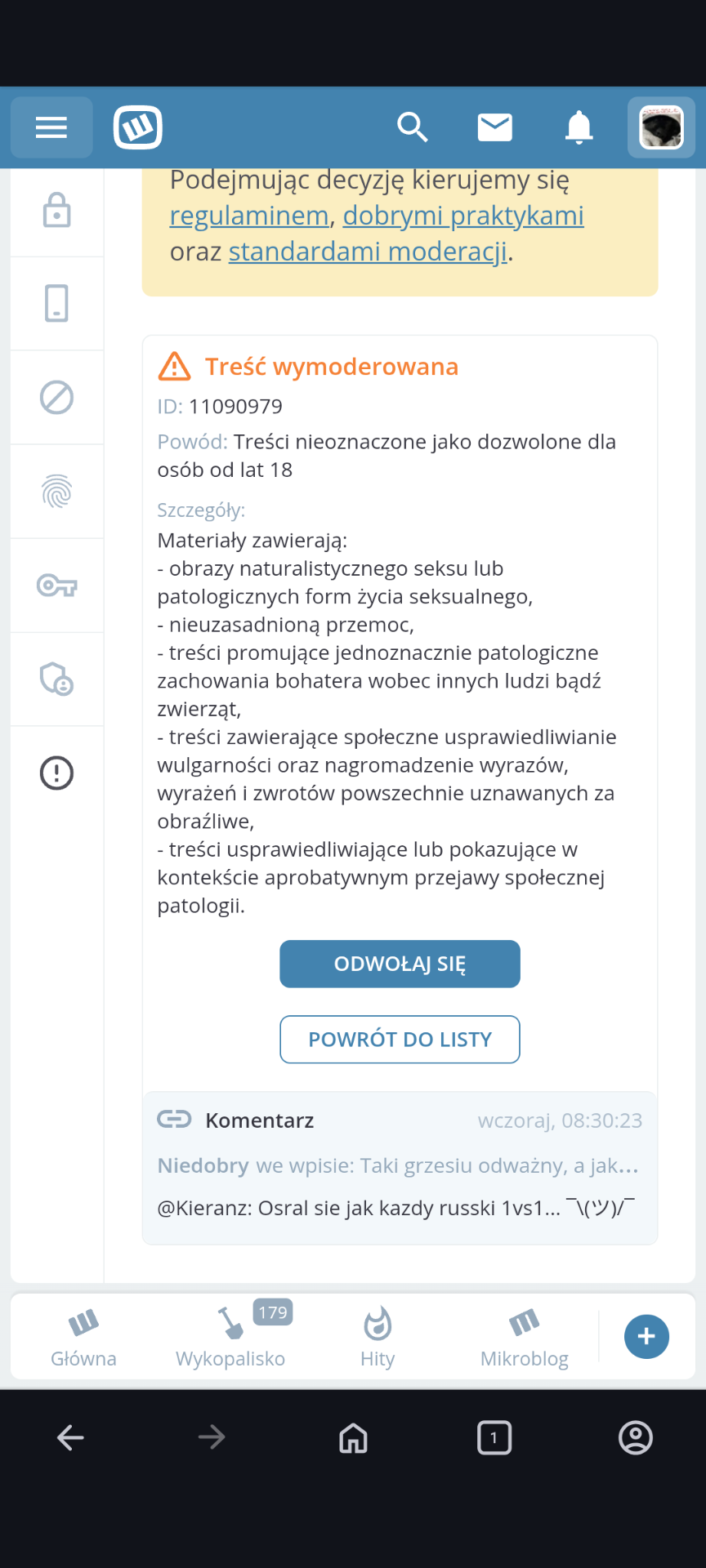Open the search magnifier icon
The width and height of the screenshot is (706, 1568).
point(413,127)
